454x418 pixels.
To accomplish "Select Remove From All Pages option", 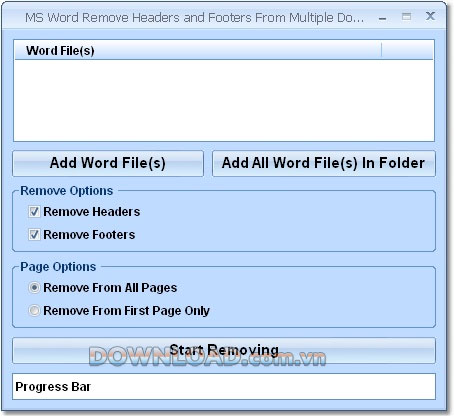I will (x=34, y=288).
